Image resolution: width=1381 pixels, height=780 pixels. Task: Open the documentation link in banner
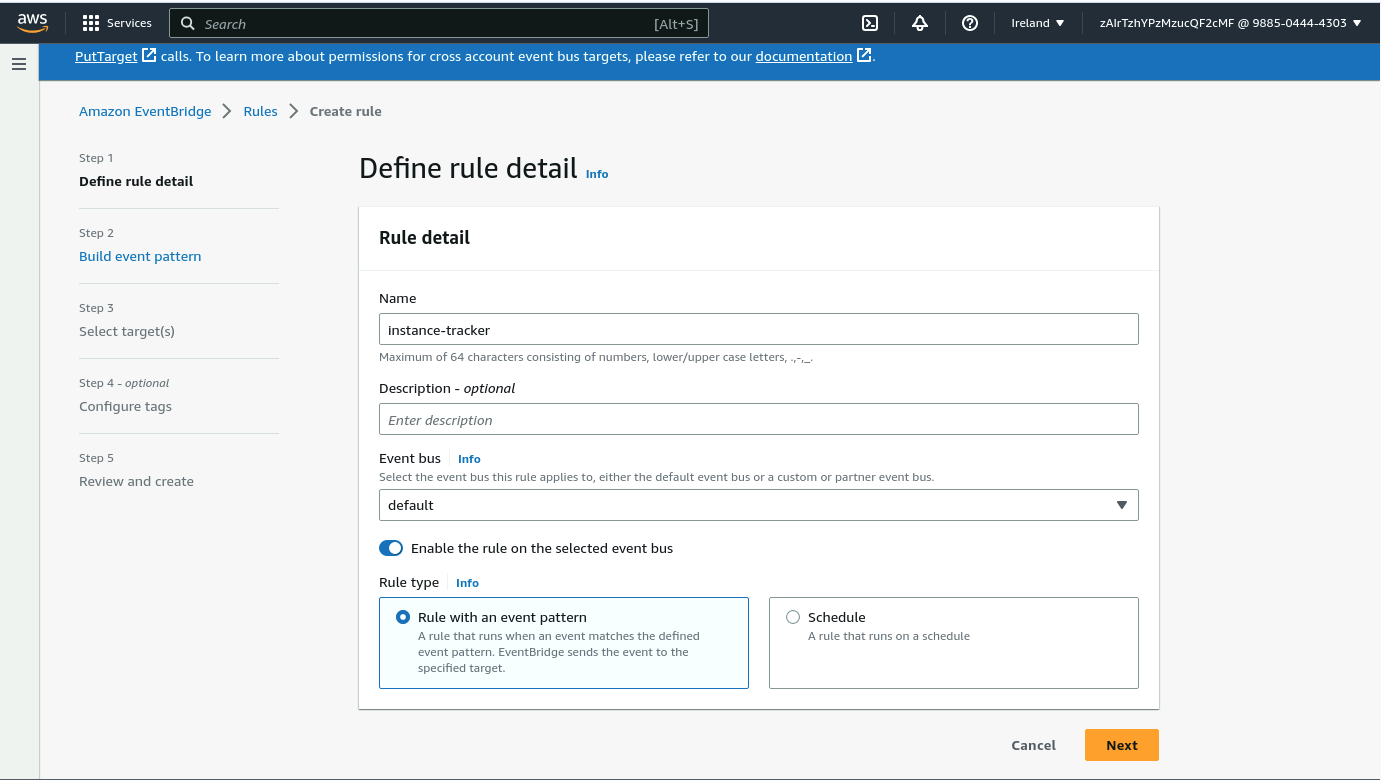click(803, 56)
